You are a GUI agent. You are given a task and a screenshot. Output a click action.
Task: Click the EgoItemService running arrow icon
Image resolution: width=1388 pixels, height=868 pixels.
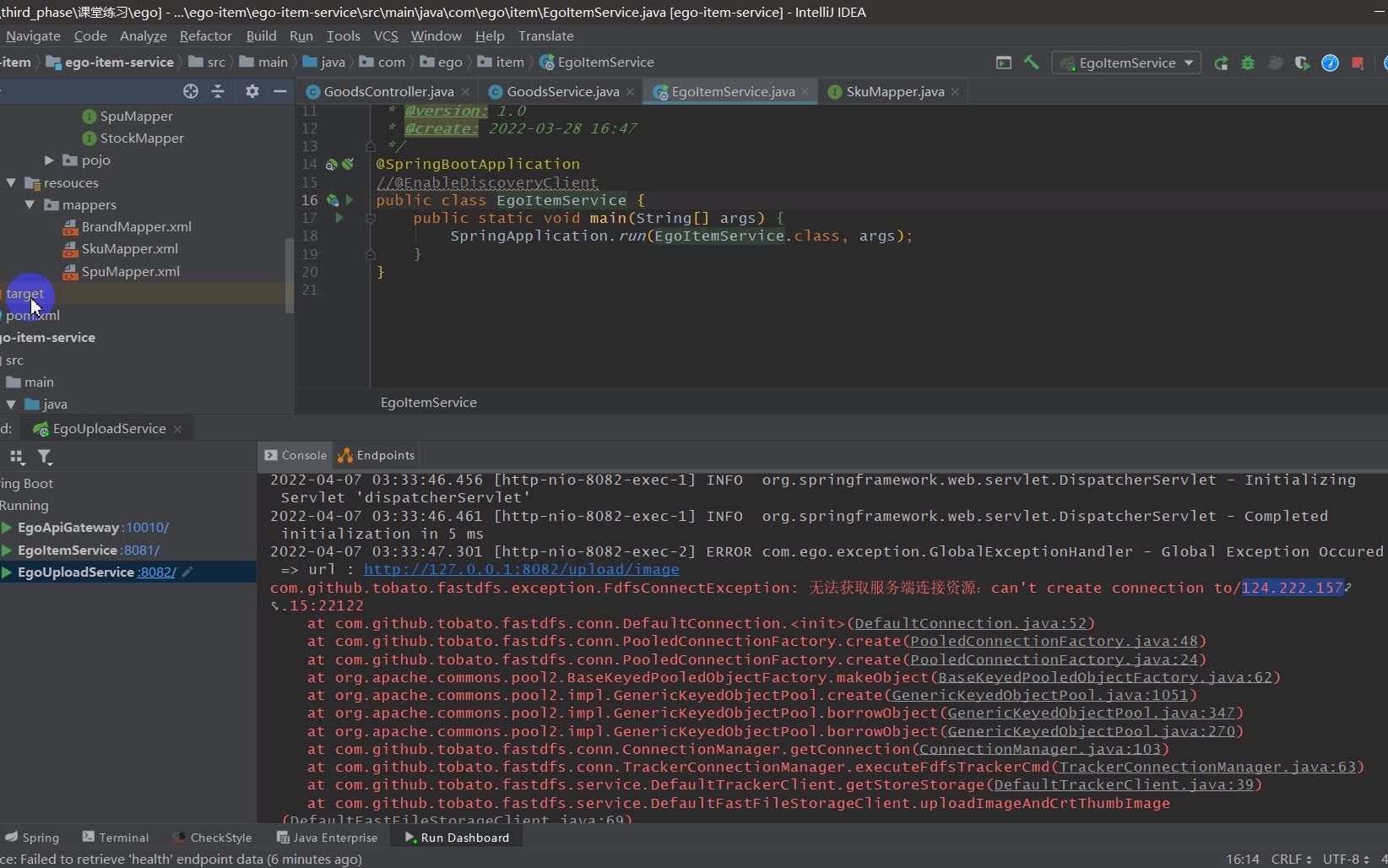click(7, 550)
